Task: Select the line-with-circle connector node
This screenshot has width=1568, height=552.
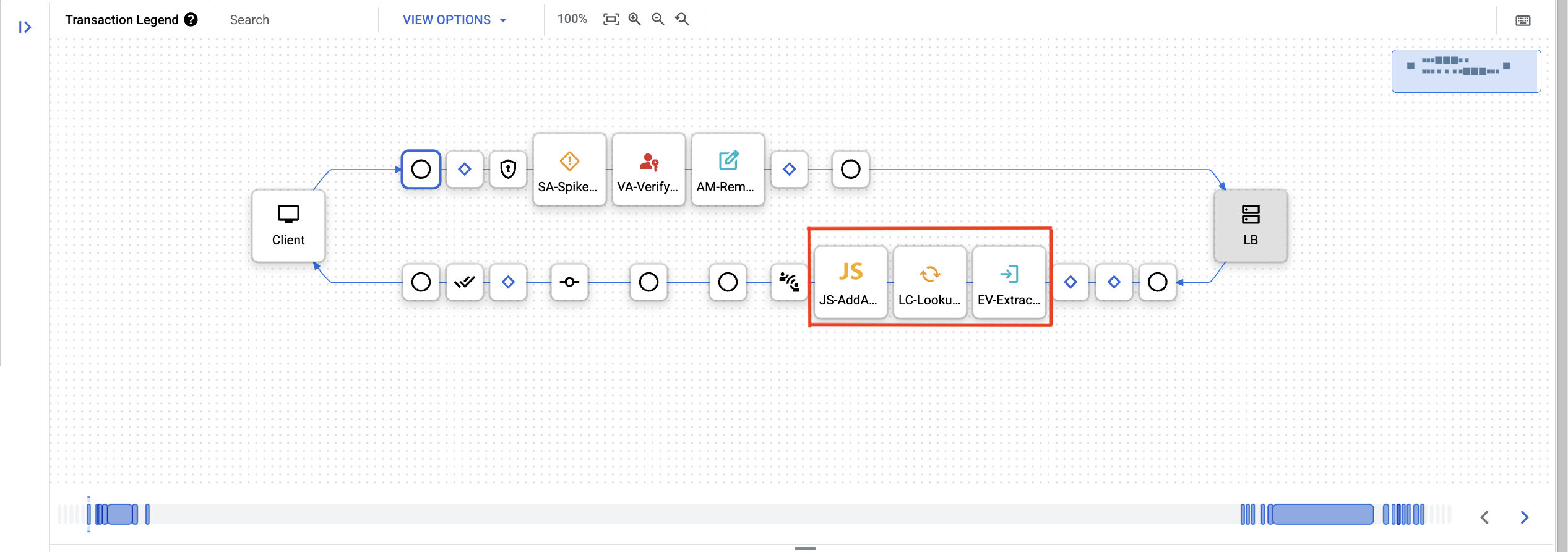Action: [569, 282]
